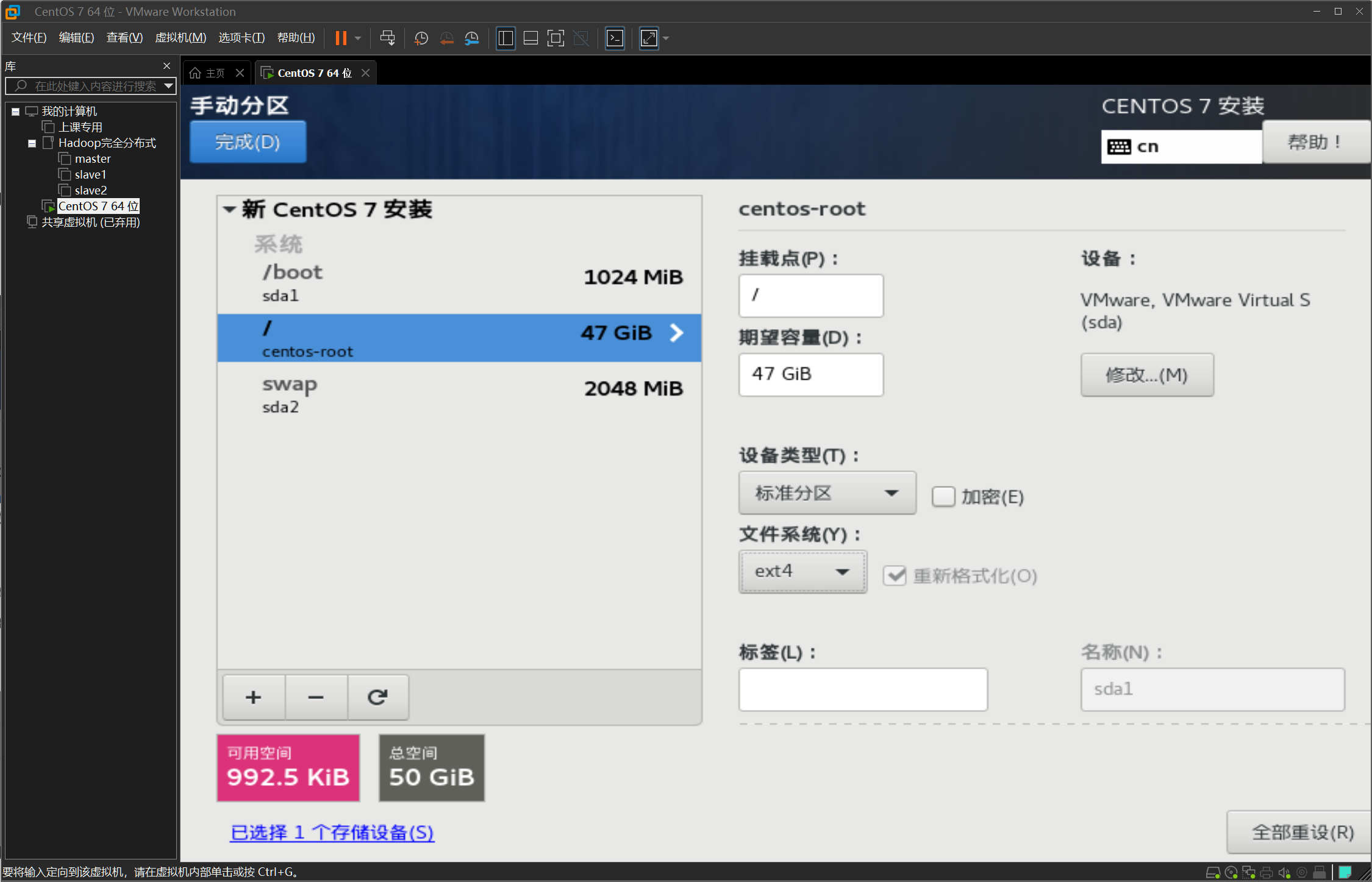The width and height of the screenshot is (1372, 882).
Task: Click the 标签(L) label input field
Action: (863, 689)
